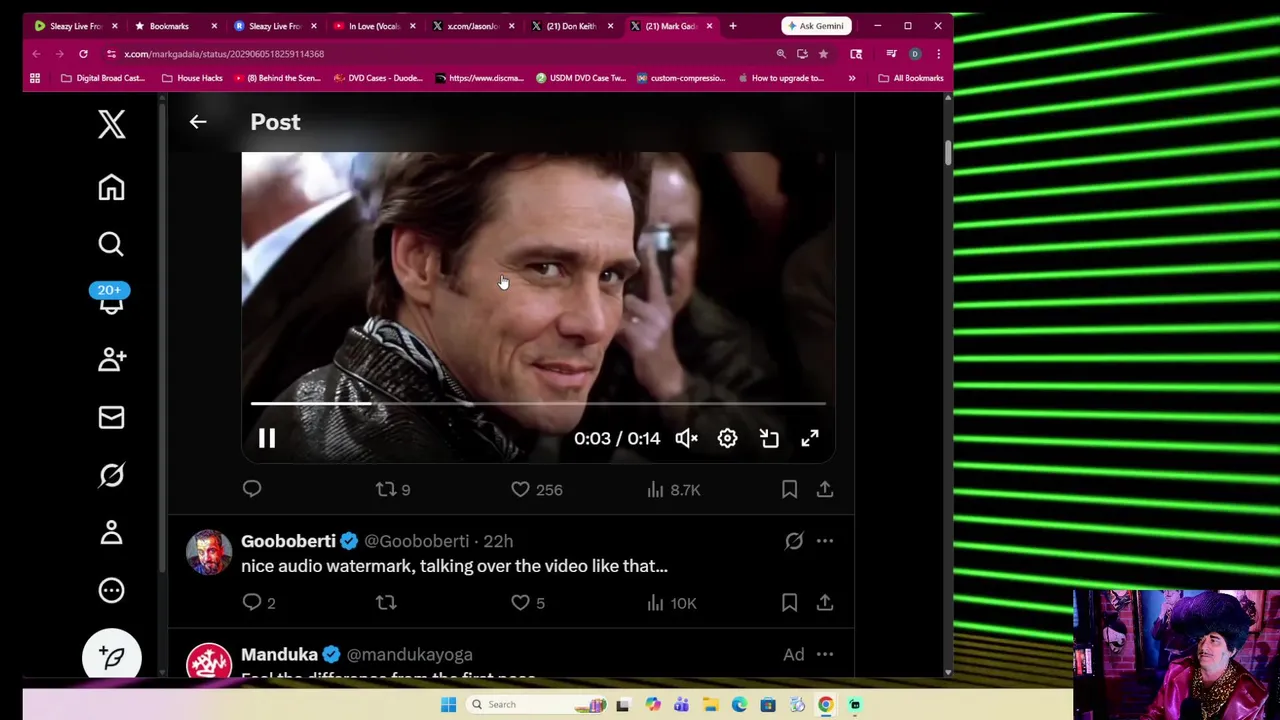
Task: Open Chrome profile avatar
Action: click(914, 54)
